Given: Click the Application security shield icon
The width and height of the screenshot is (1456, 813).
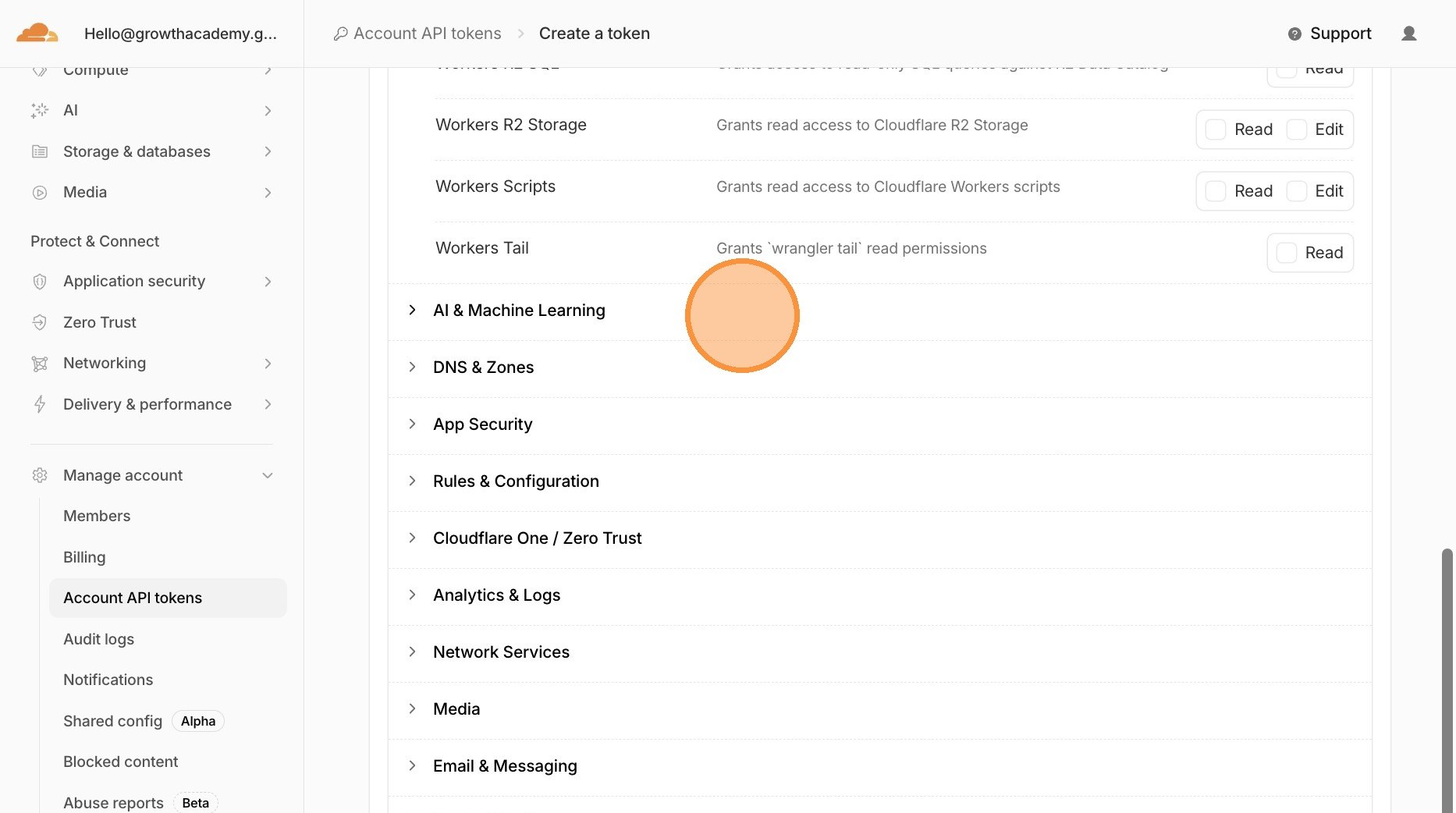Looking at the screenshot, I should (40, 281).
